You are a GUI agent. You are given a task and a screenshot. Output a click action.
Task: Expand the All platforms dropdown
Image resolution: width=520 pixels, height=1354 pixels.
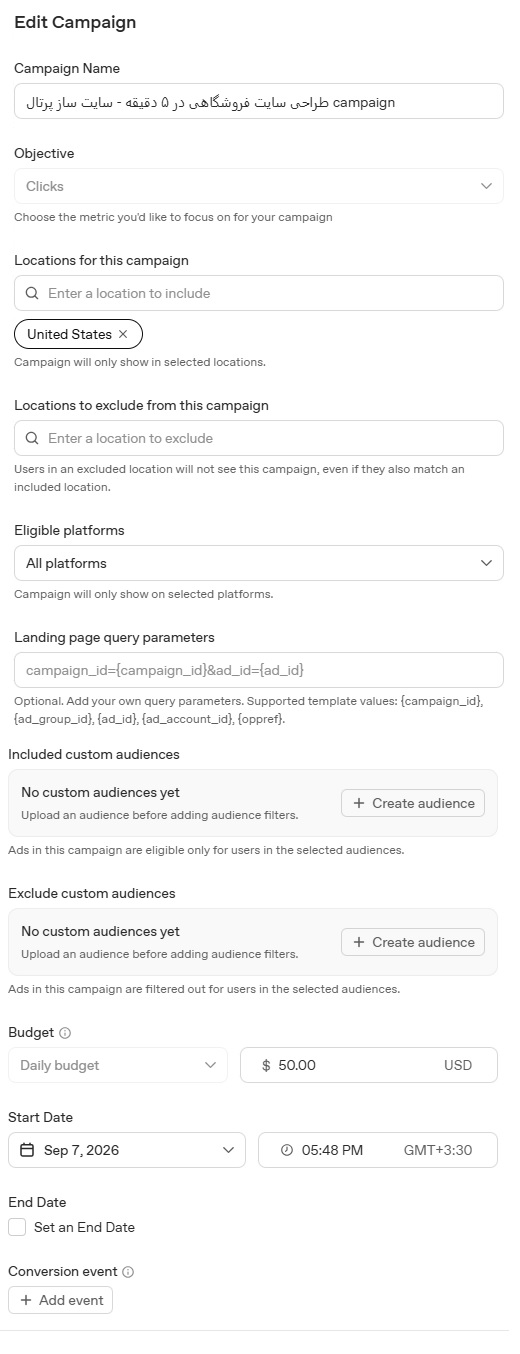coord(259,563)
